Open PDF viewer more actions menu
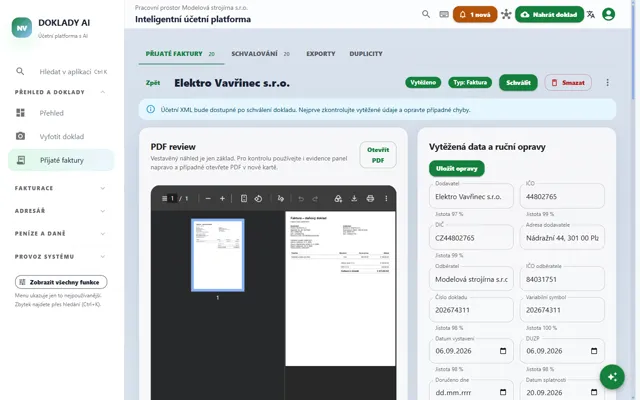640x400 pixels. (386, 198)
